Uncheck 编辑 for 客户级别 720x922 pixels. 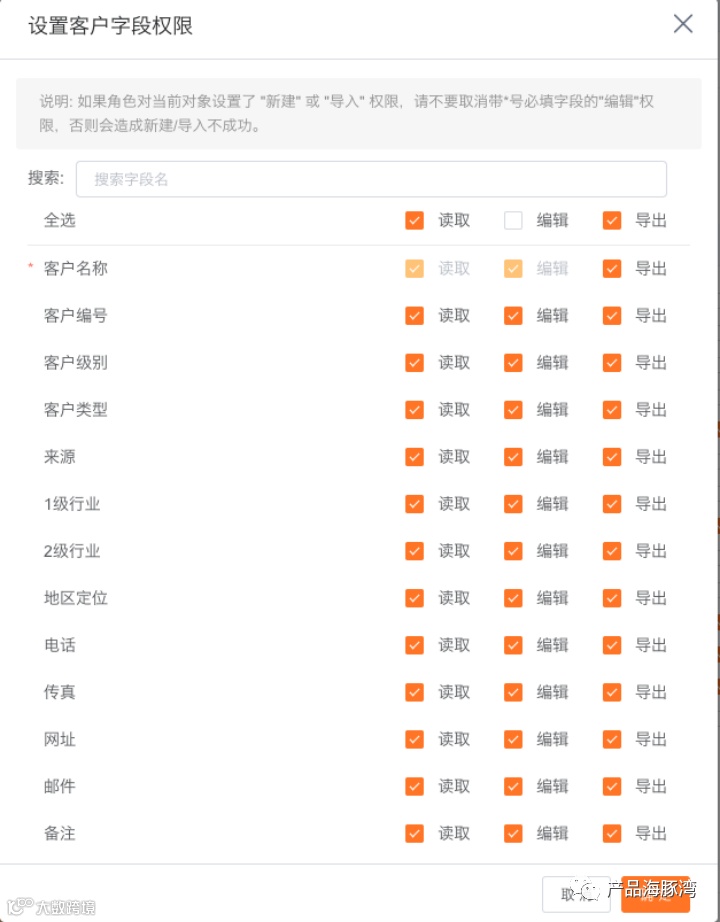click(x=513, y=363)
